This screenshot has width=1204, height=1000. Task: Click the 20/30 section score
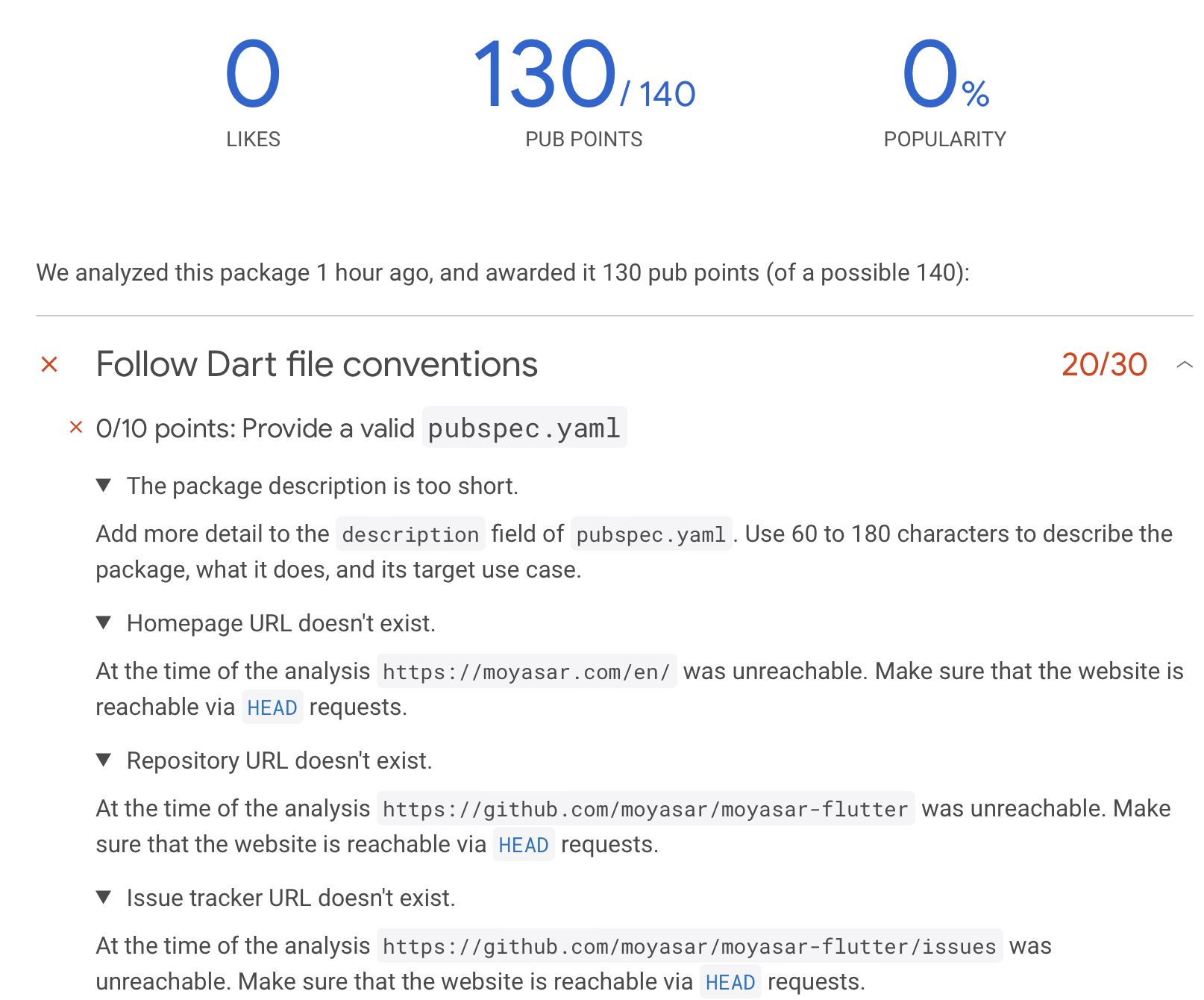pos(1104,364)
